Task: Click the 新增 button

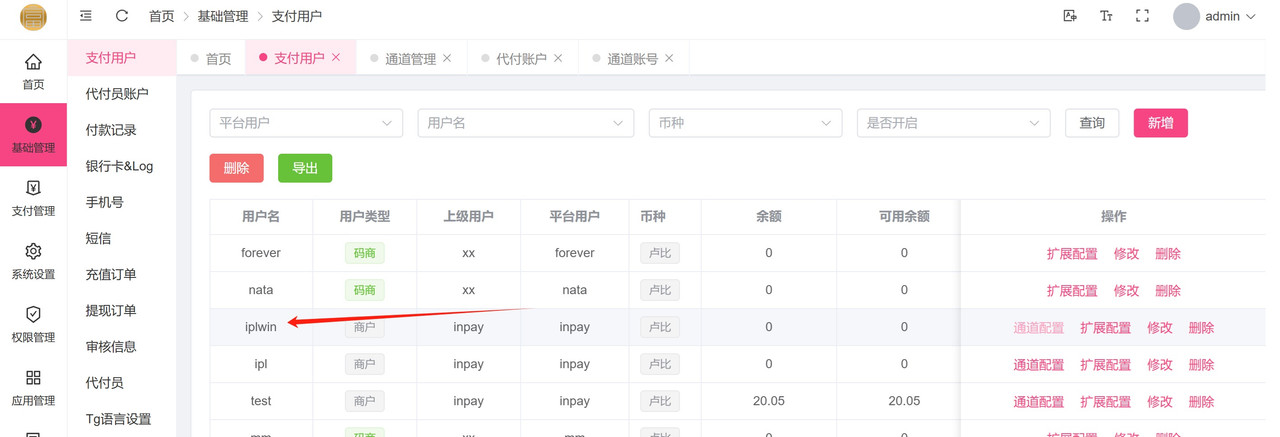Action: pos(1160,123)
